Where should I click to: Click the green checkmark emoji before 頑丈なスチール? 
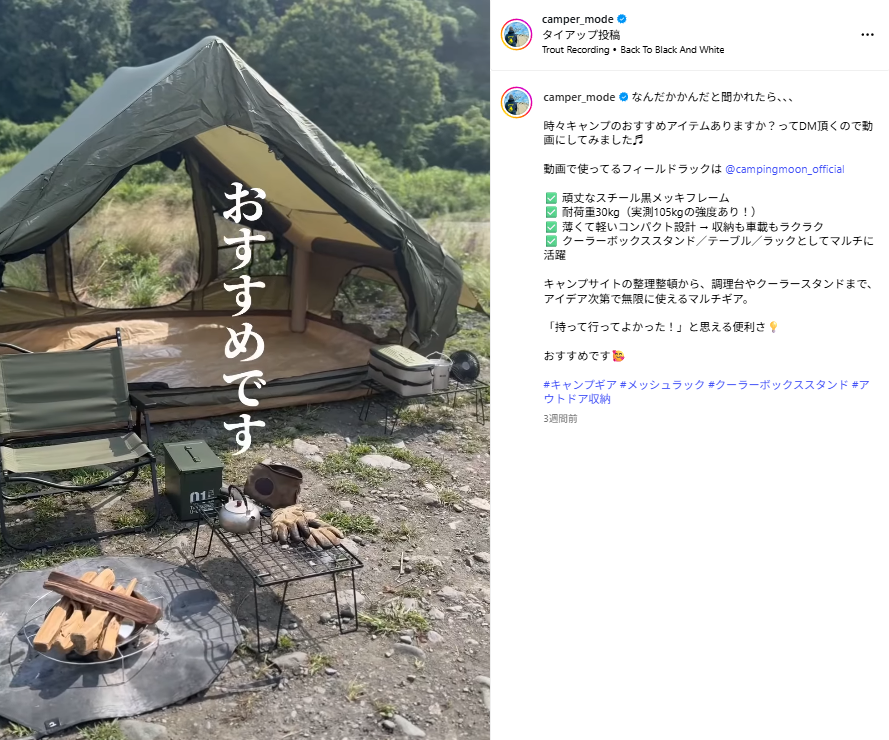click(x=551, y=198)
